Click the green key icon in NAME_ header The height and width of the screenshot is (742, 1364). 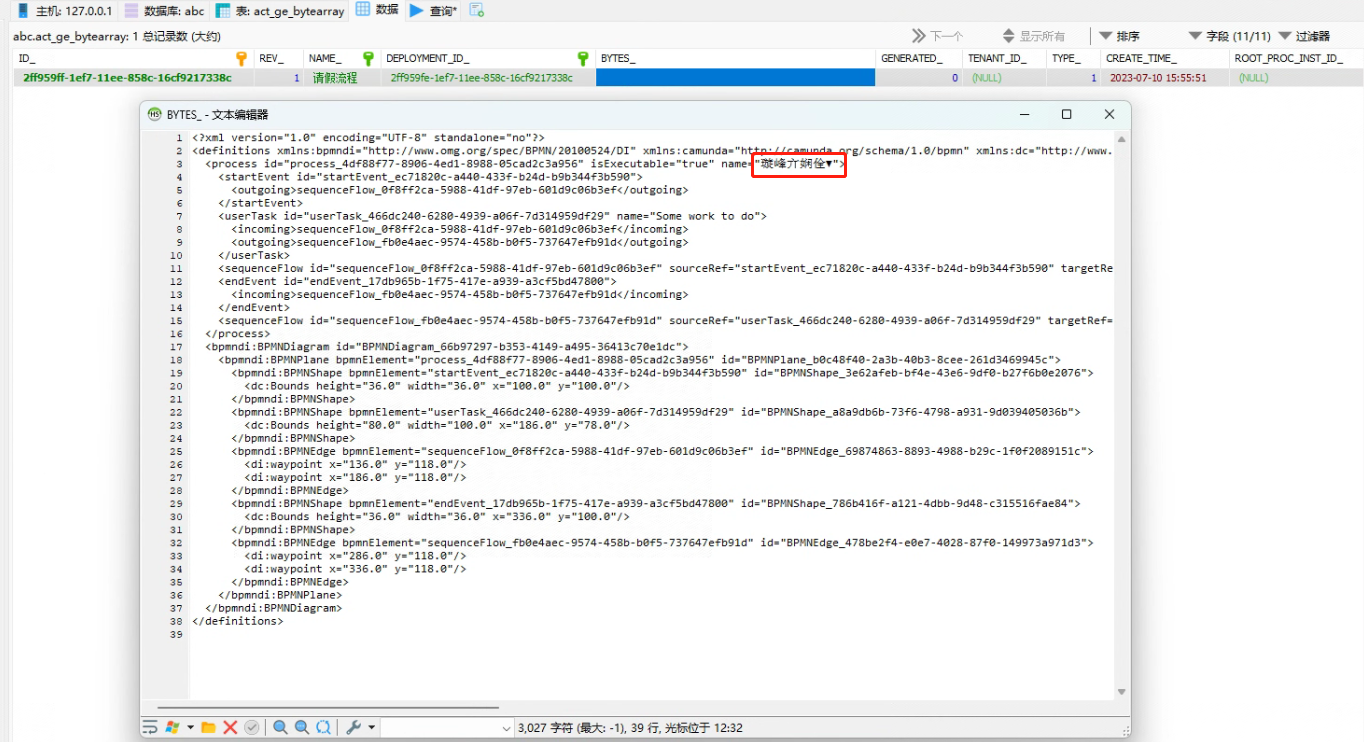[368, 58]
